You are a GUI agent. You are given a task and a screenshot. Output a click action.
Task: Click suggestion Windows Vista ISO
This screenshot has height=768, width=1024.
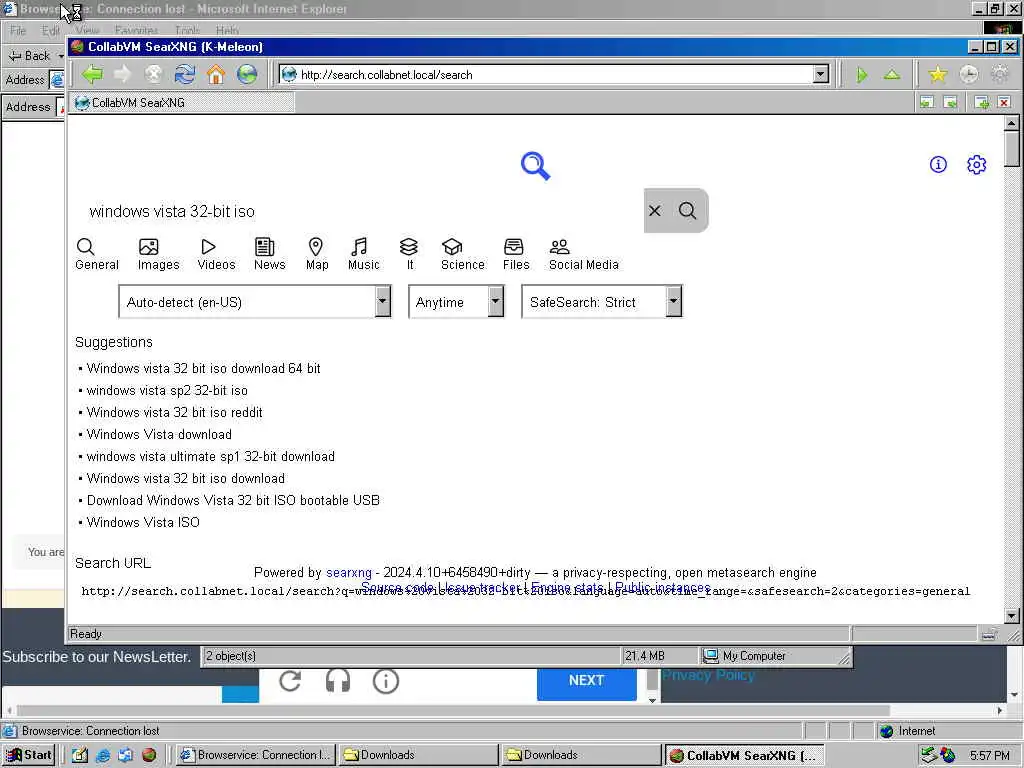[143, 522]
